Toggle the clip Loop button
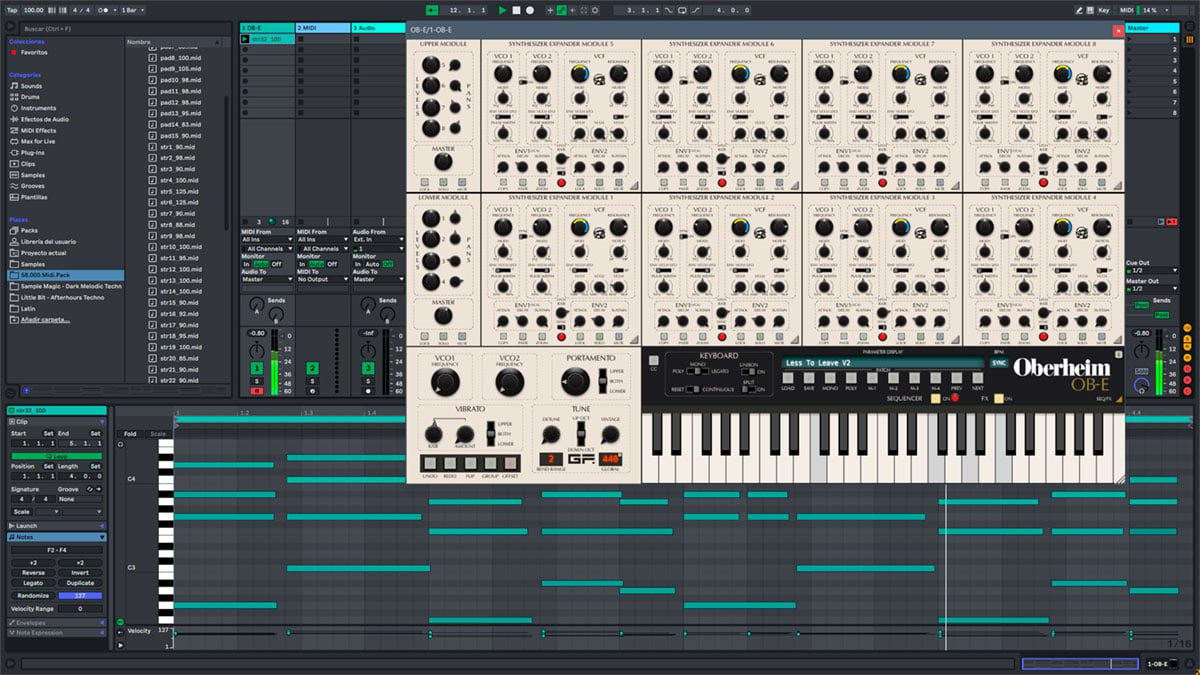The image size is (1200, 675). coord(56,456)
